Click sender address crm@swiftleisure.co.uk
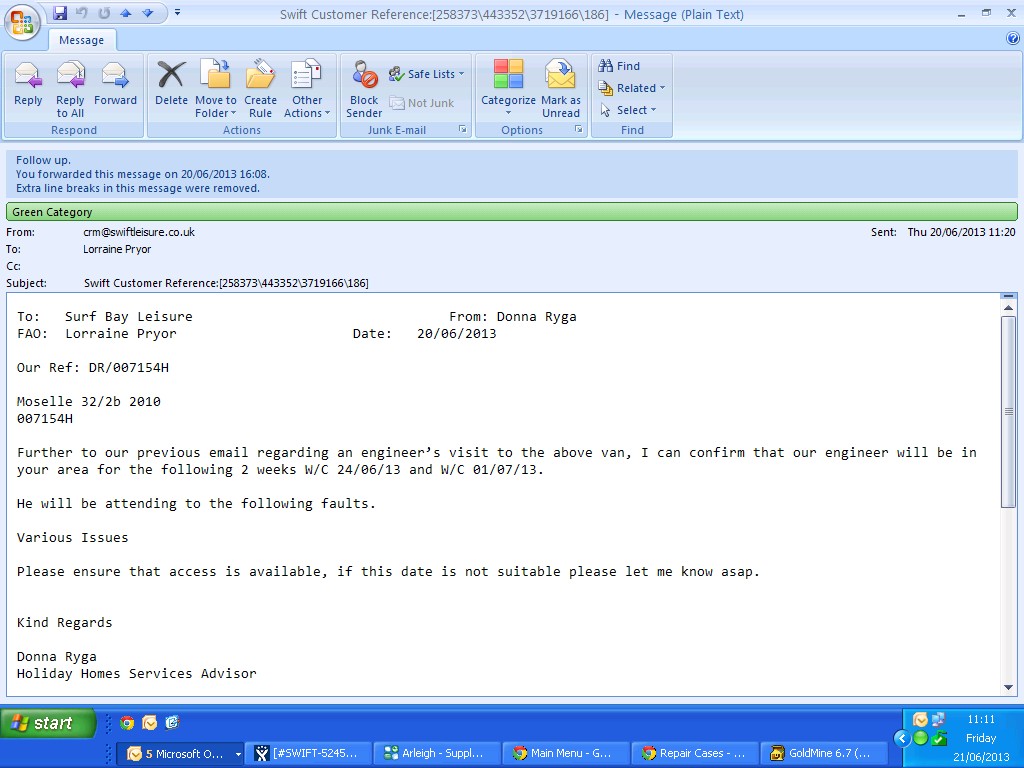1024x768 pixels. tap(139, 232)
